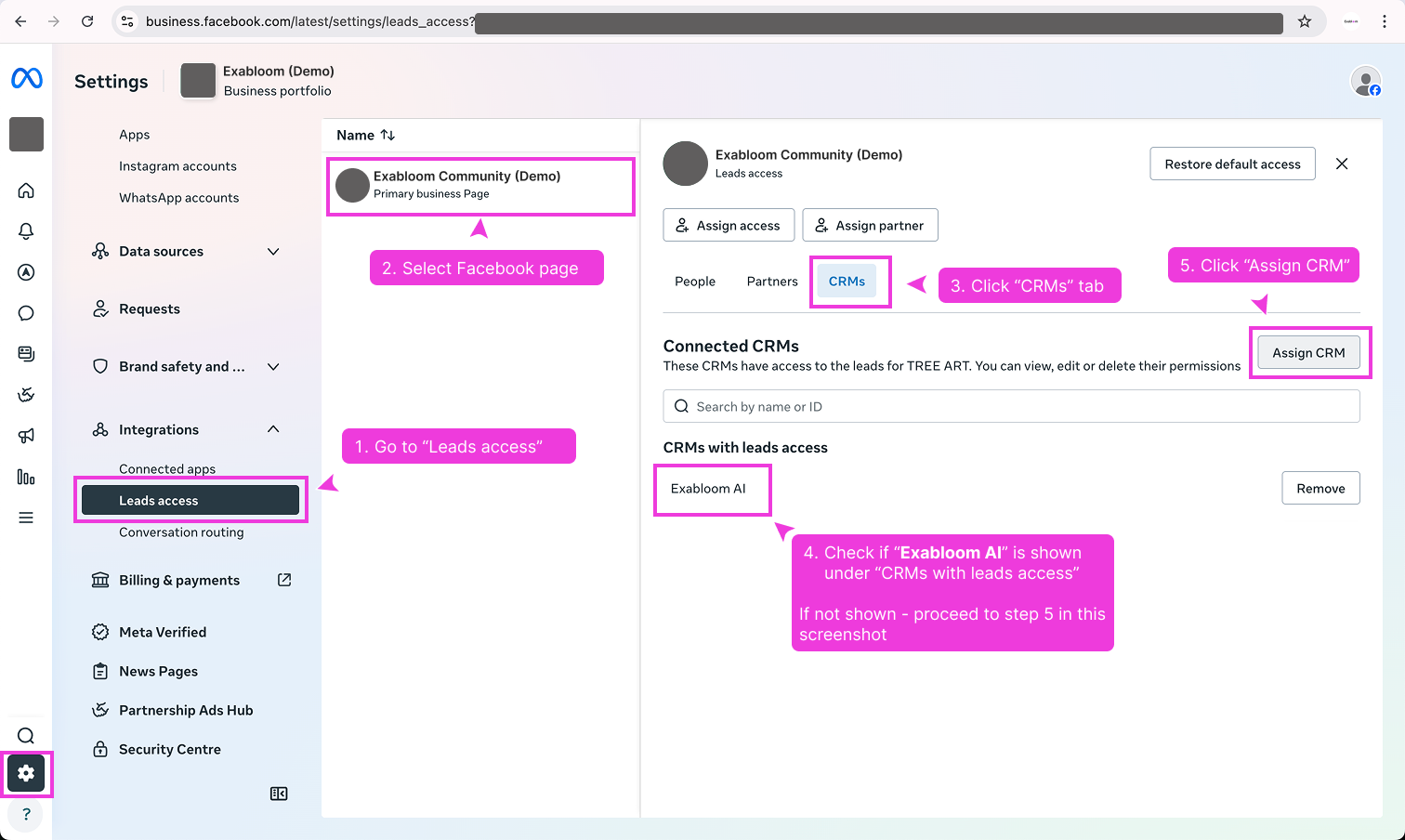
Task: Remove Exabloom AI leads access
Action: pyautogui.click(x=1320, y=487)
